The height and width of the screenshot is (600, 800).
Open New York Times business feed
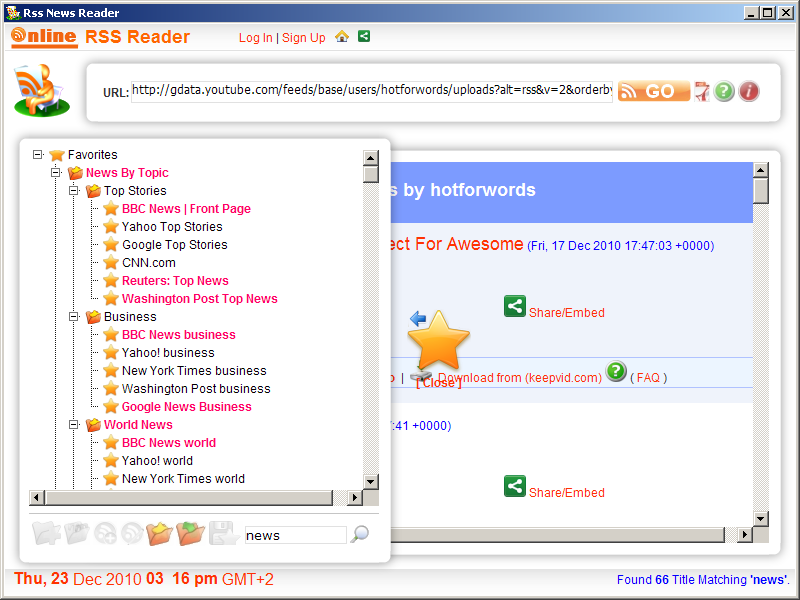click(194, 370)
